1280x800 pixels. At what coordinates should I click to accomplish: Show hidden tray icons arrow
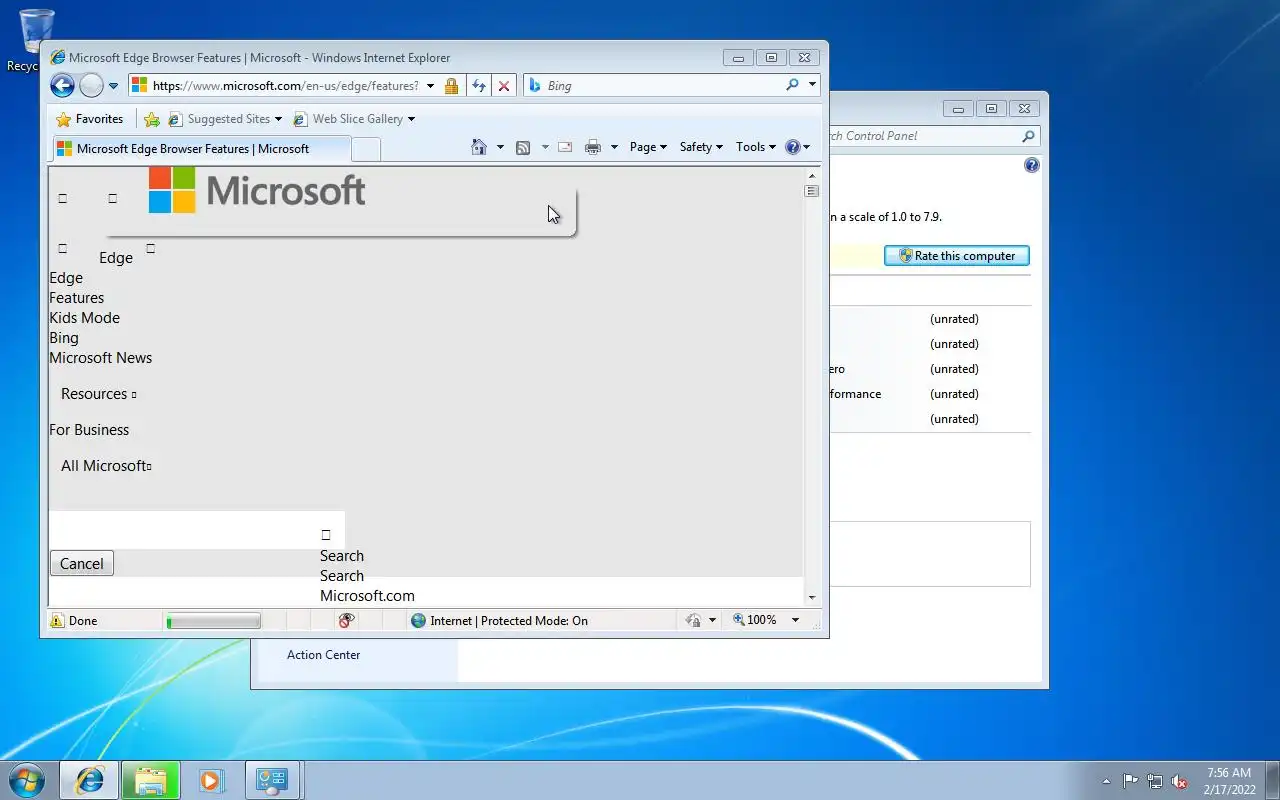click(x=1106, y=781)
